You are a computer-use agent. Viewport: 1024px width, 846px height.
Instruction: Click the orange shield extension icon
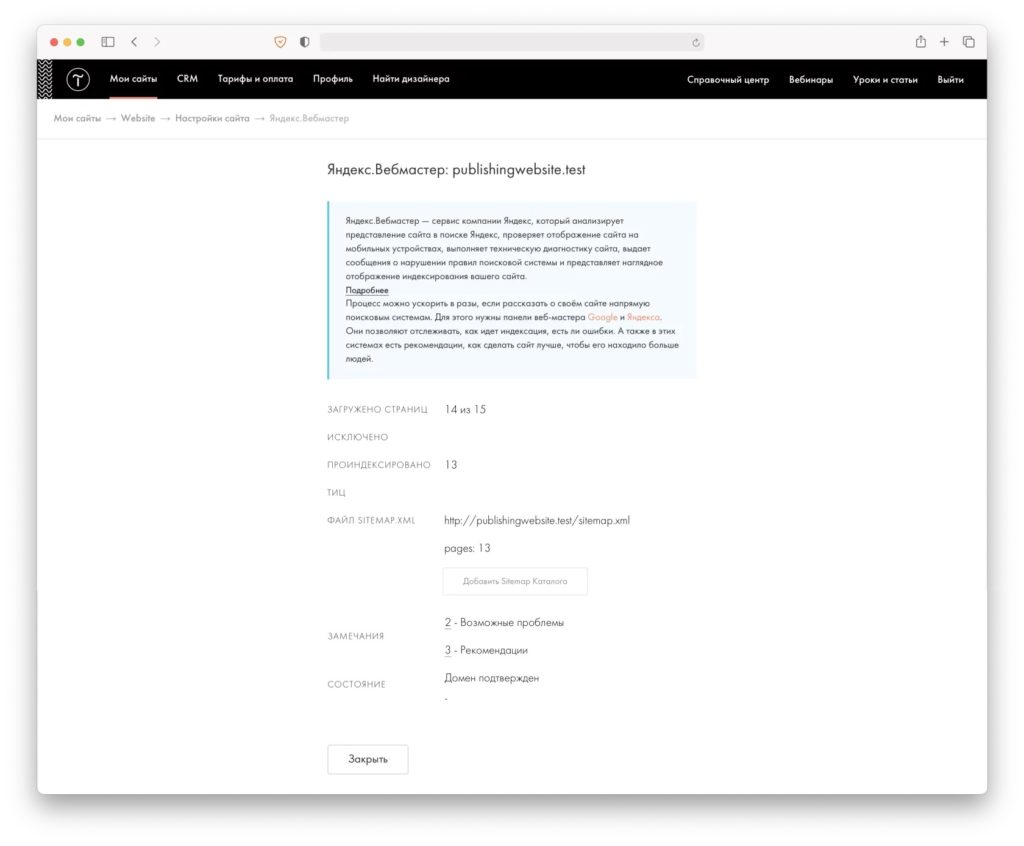pos(280,42)
